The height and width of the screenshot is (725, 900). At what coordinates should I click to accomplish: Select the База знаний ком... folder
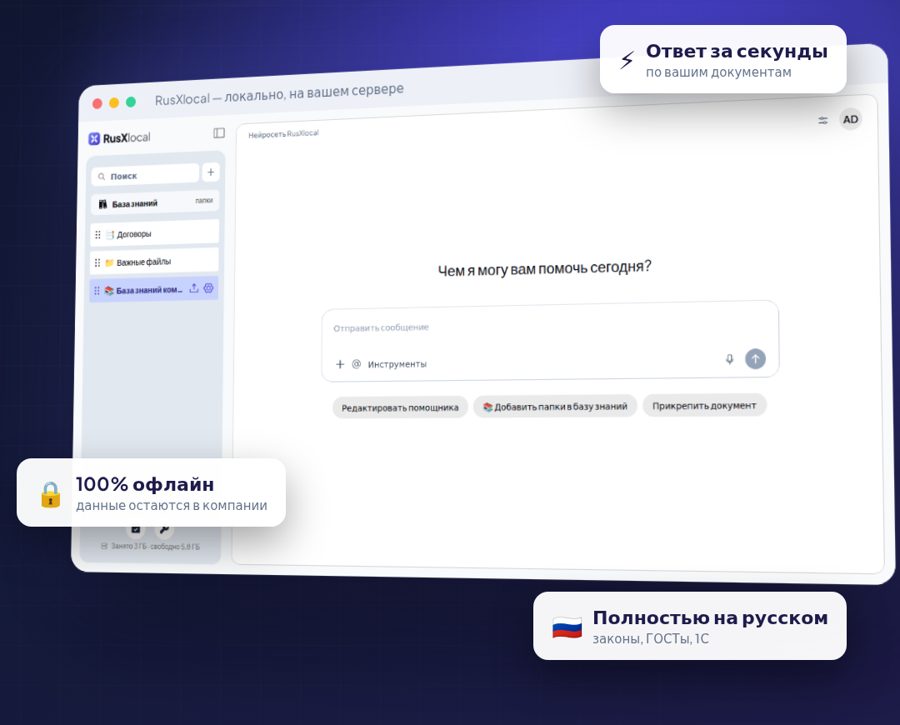click(154, 290)
